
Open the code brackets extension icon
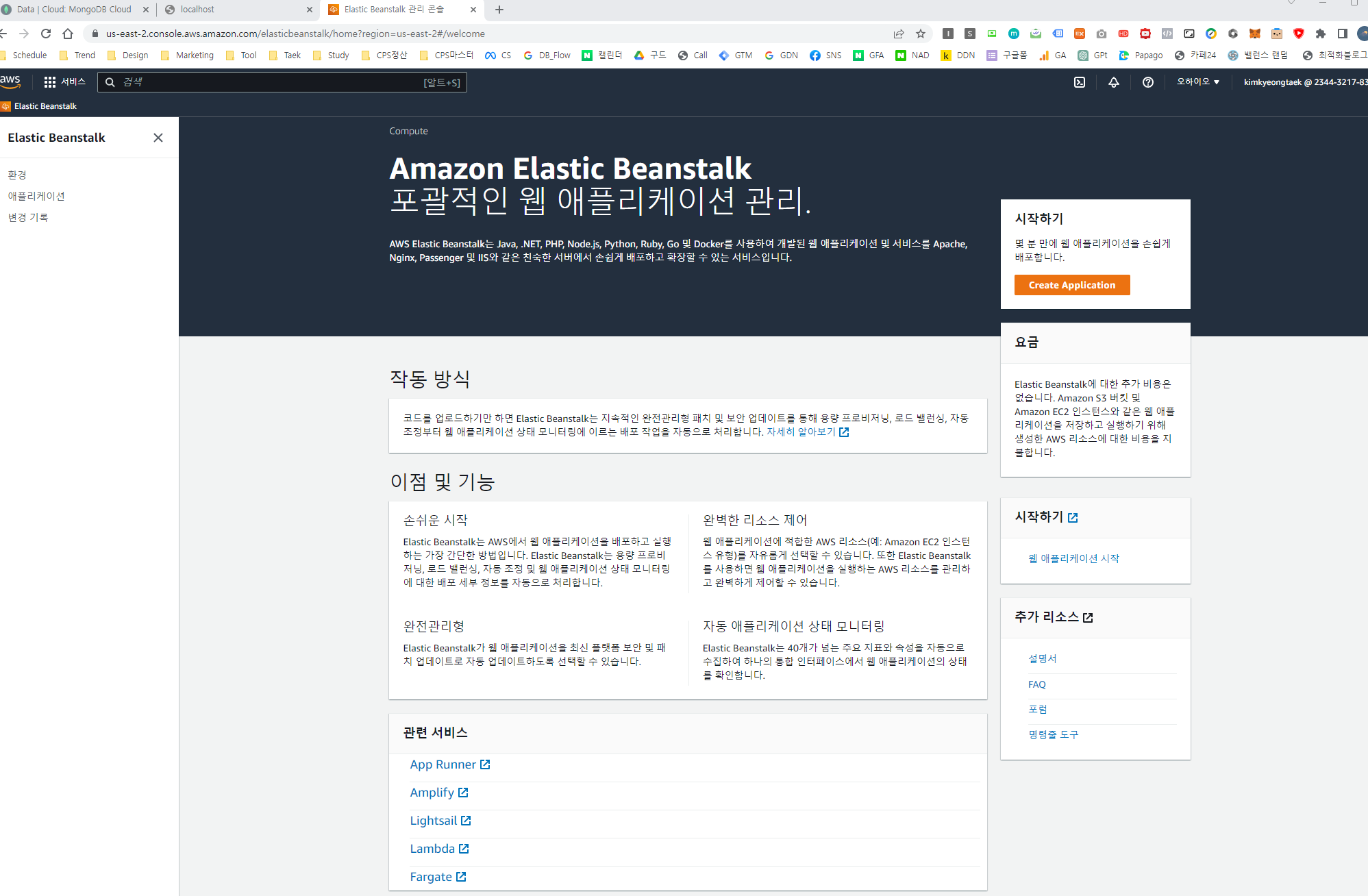pos(1167,34)
